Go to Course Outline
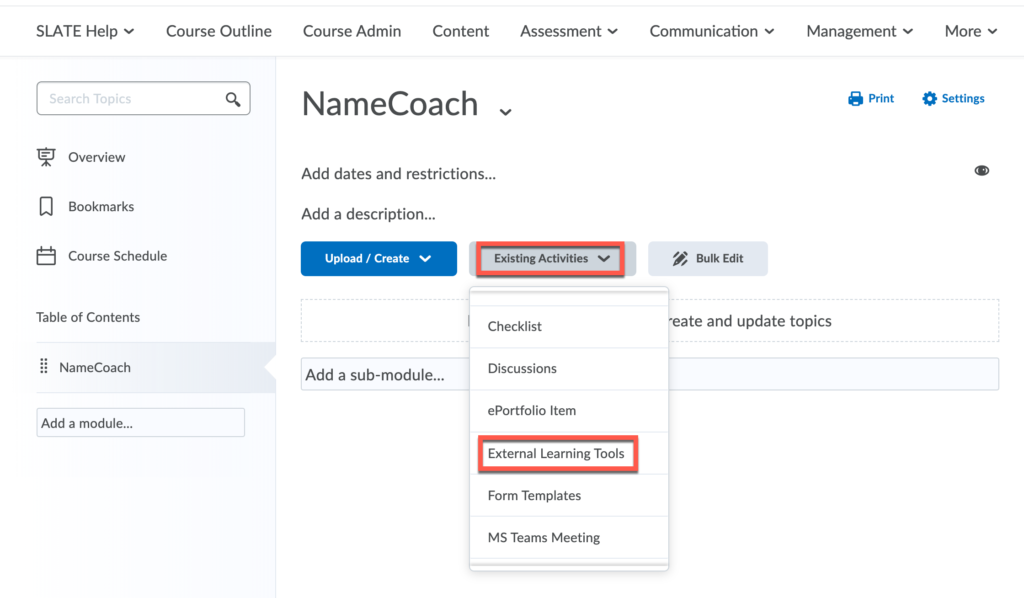The height and width of the screenshot is (598, 1024). point(219,31)
